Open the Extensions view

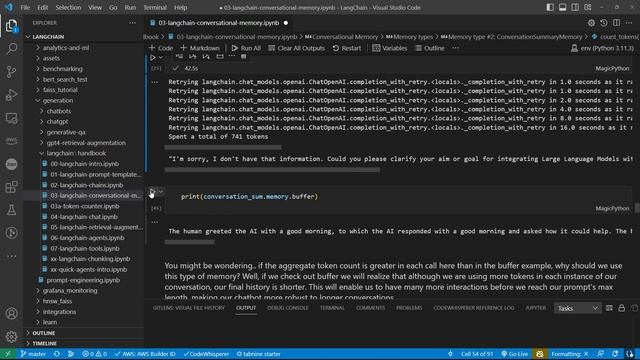point(11,187)
